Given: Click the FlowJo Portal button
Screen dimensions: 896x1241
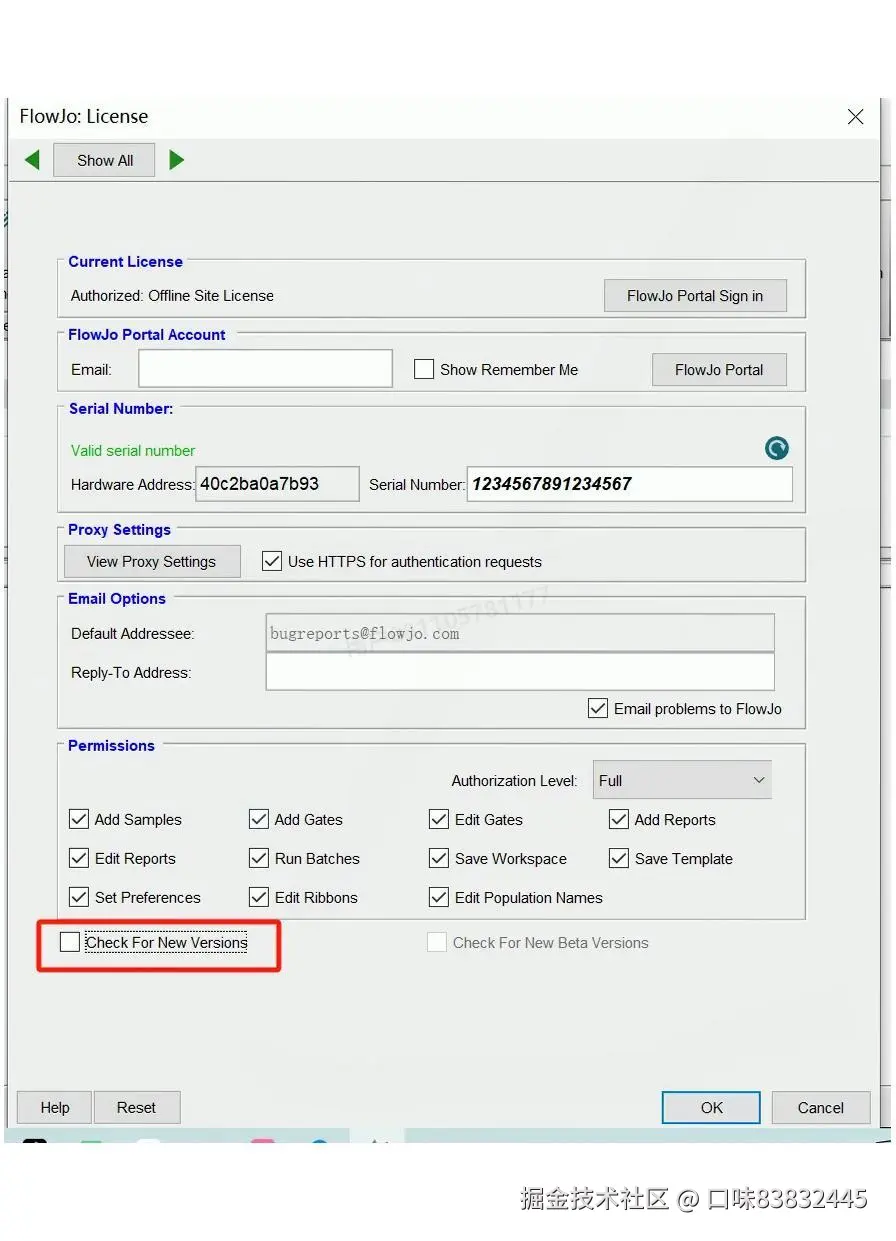Looking at the screenshot, I should tap(718, 370).
